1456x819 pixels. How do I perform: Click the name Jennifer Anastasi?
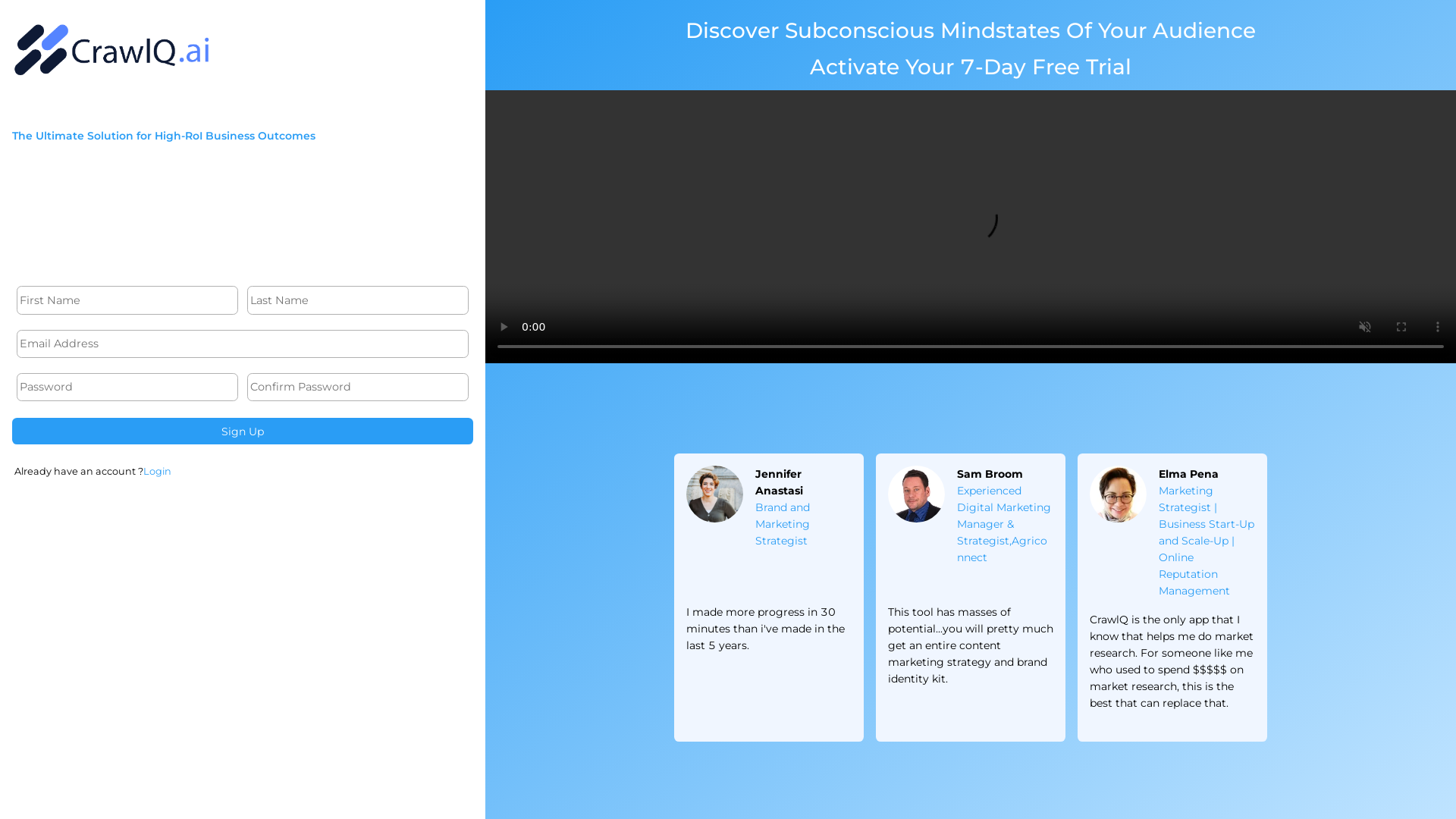tap(779, 482)
